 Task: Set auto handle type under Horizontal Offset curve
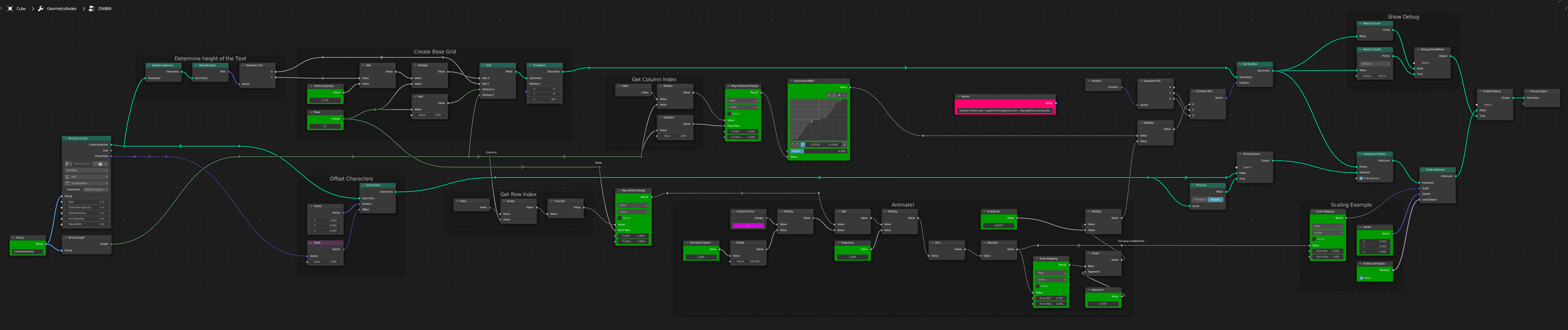[x=792, y=145]
